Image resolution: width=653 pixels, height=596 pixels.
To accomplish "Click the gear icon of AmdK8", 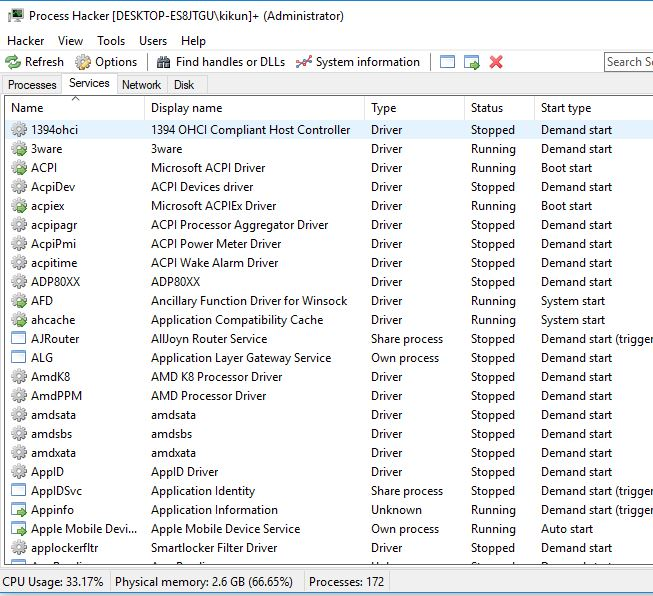I will coord(19,377).
